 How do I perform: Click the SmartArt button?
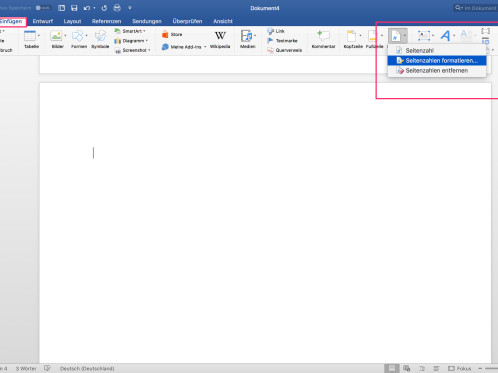130,31
